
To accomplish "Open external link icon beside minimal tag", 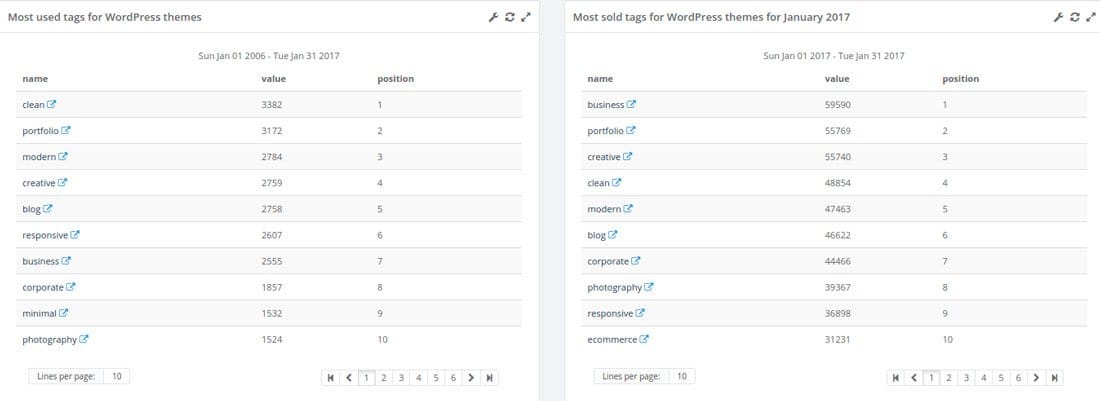I will coord(63,313).
